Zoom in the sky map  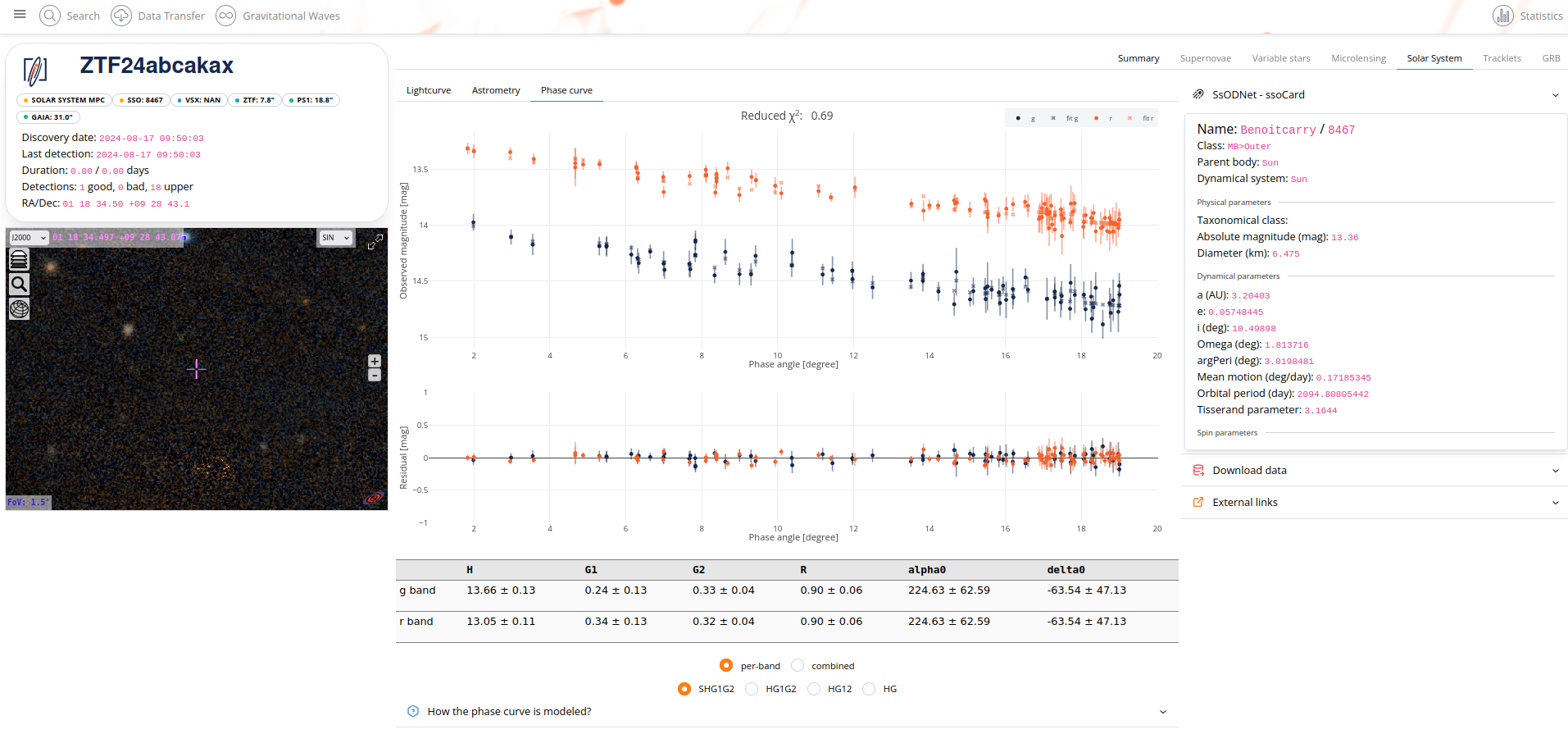[375, 361]
